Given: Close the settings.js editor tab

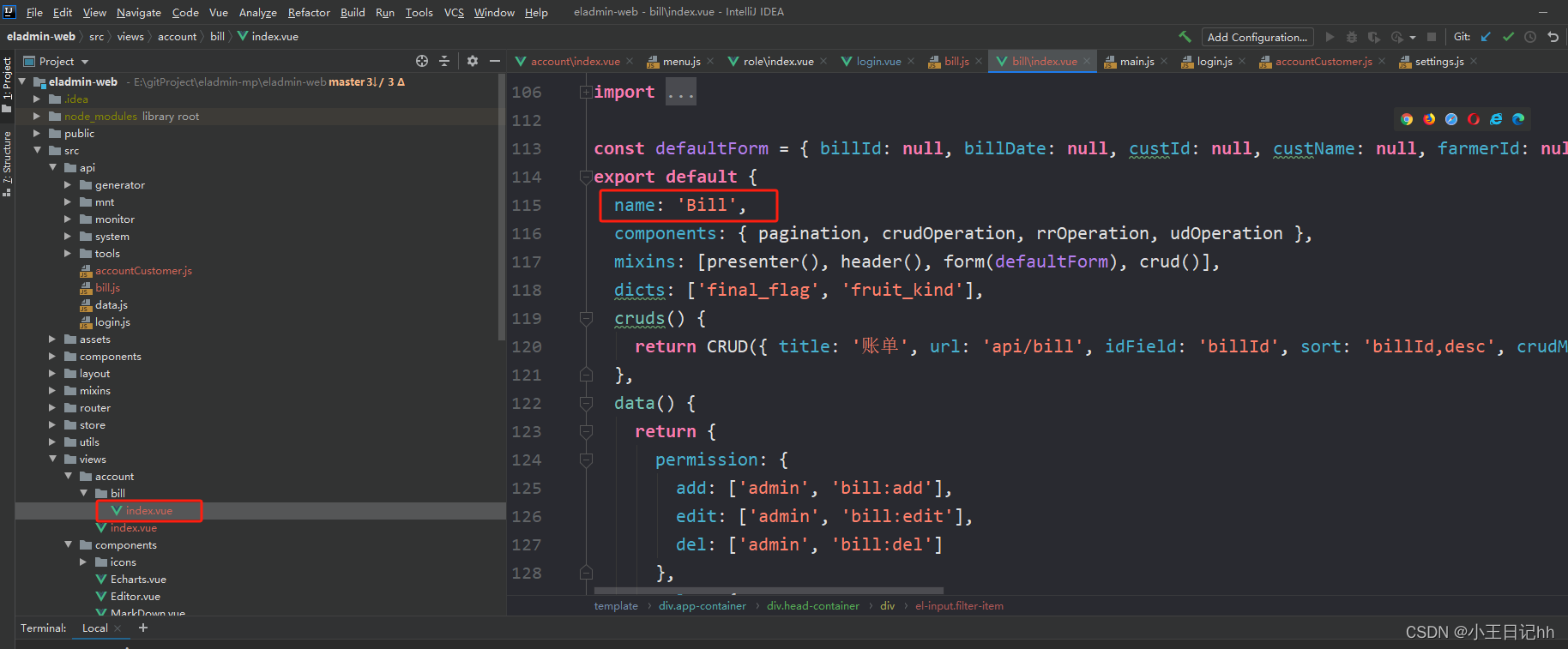Looking at the screenshot, I should [1474, 61].
